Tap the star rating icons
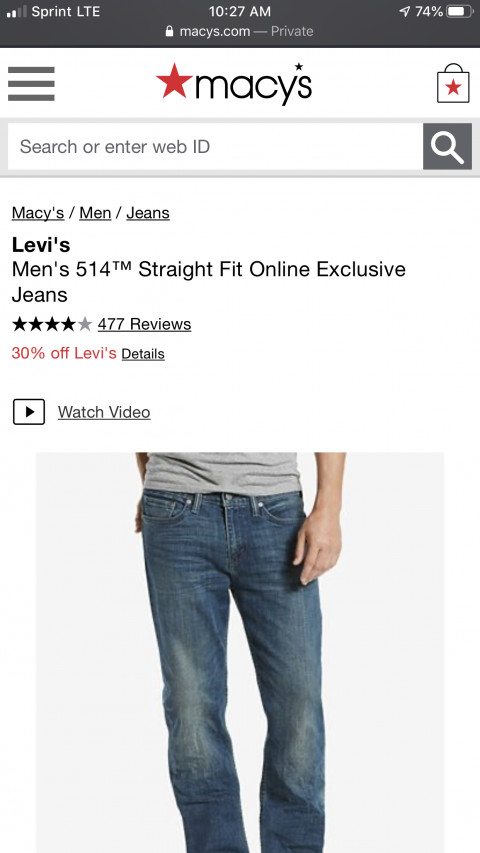Viewport: 480px width, 853px height. click(52, 325)
